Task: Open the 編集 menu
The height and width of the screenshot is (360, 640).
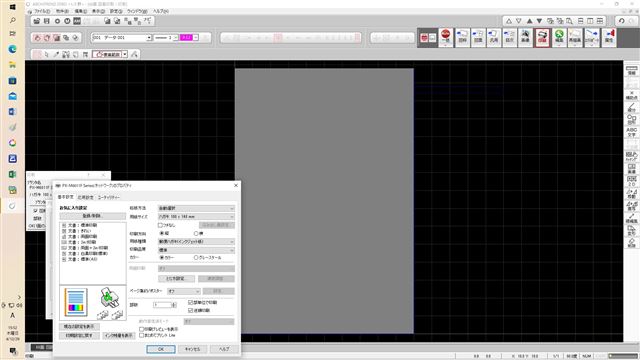Action: point(80,11)
